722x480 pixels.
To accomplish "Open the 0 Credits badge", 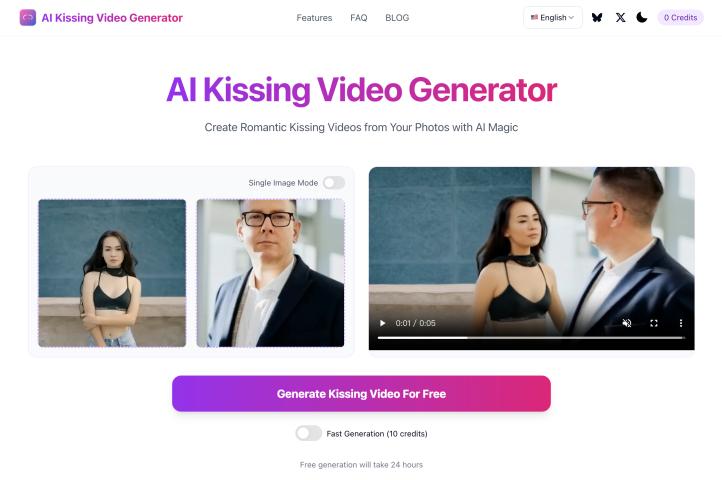I will tap(681, 18).
